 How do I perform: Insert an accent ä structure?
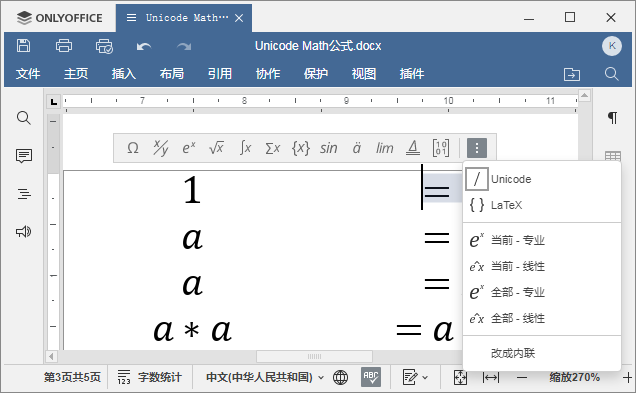pyautogui.click(x=357, y=148)
